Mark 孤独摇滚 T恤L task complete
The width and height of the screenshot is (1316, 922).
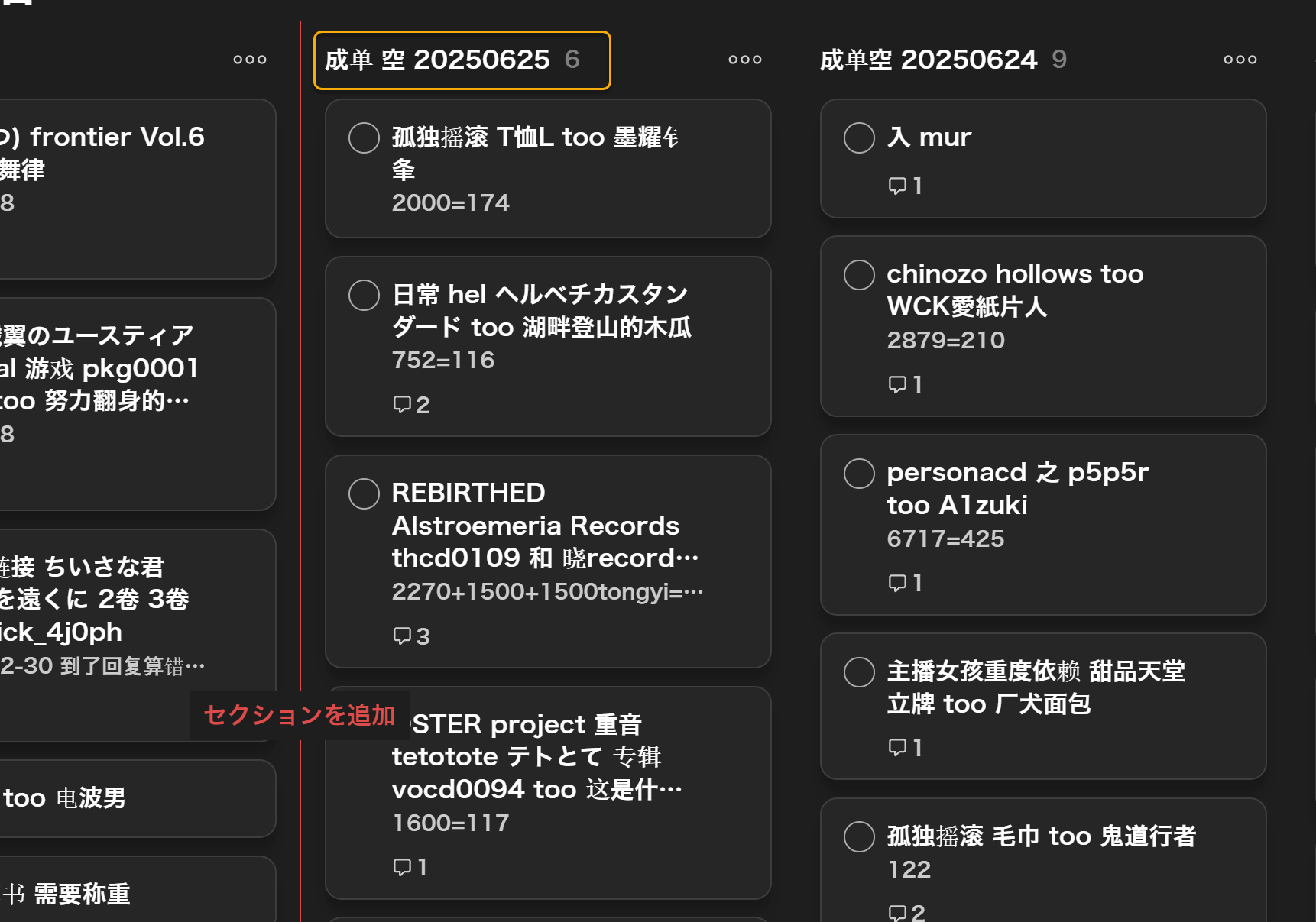point(364,138)
